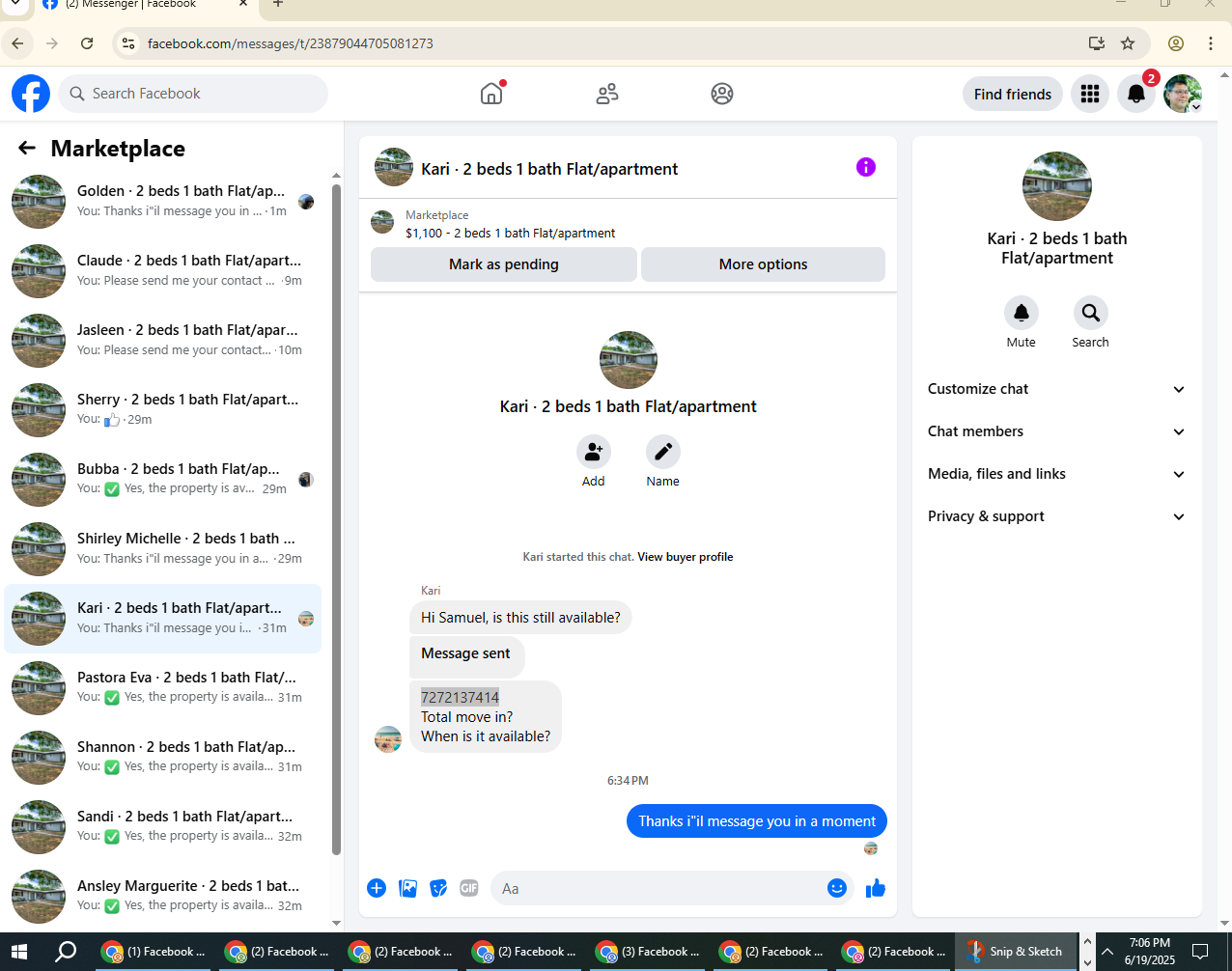Mute the conversation with Kari
Screen dimensions: 1232x971
tap(1022, 313)
